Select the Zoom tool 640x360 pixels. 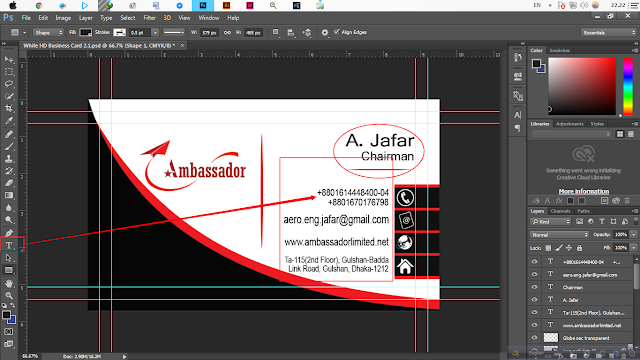tap(9, 296)
